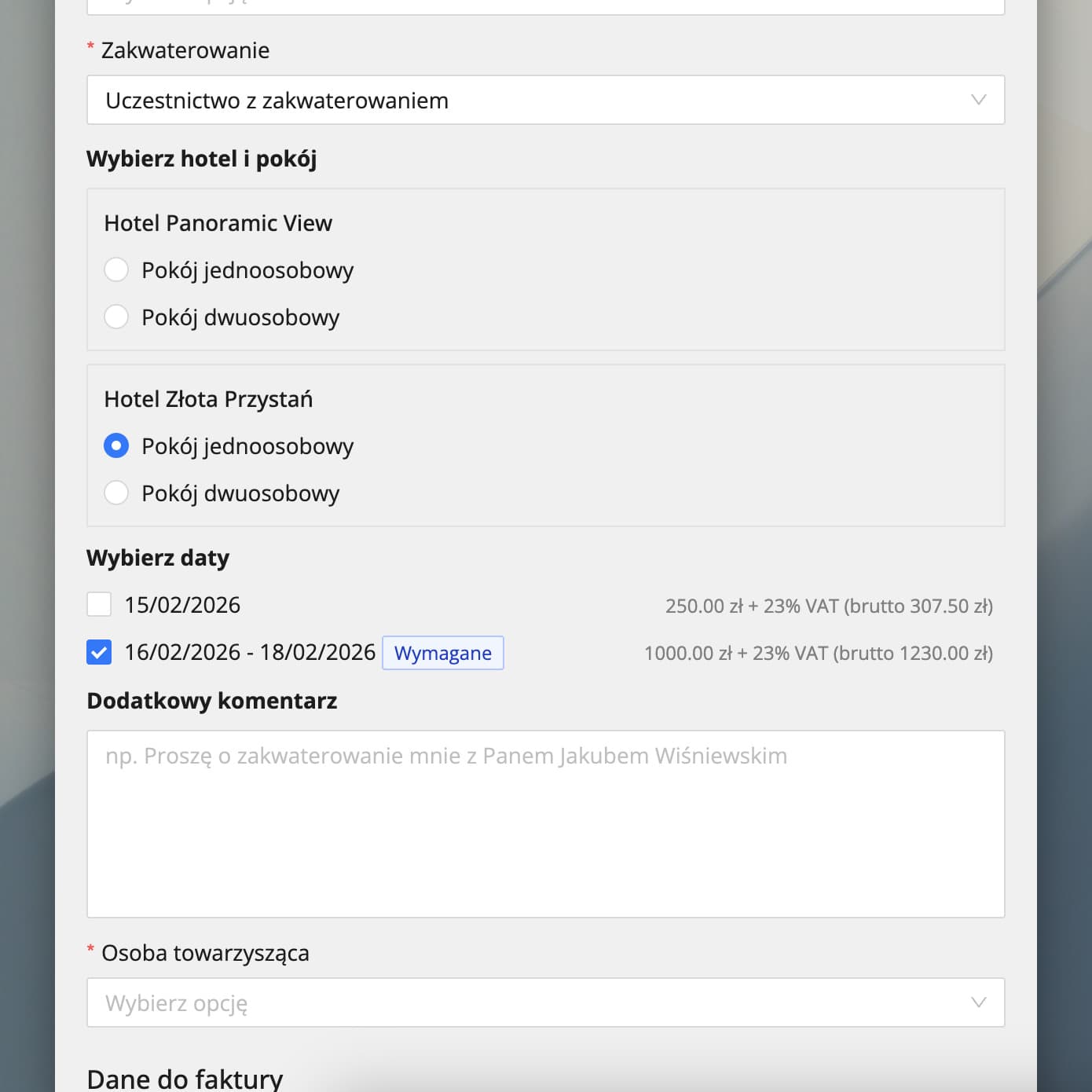1092x1092 pixels.
Task: Click the Pokój dwuosobowy label under Złota Przystań
Action: click(240, 493)
